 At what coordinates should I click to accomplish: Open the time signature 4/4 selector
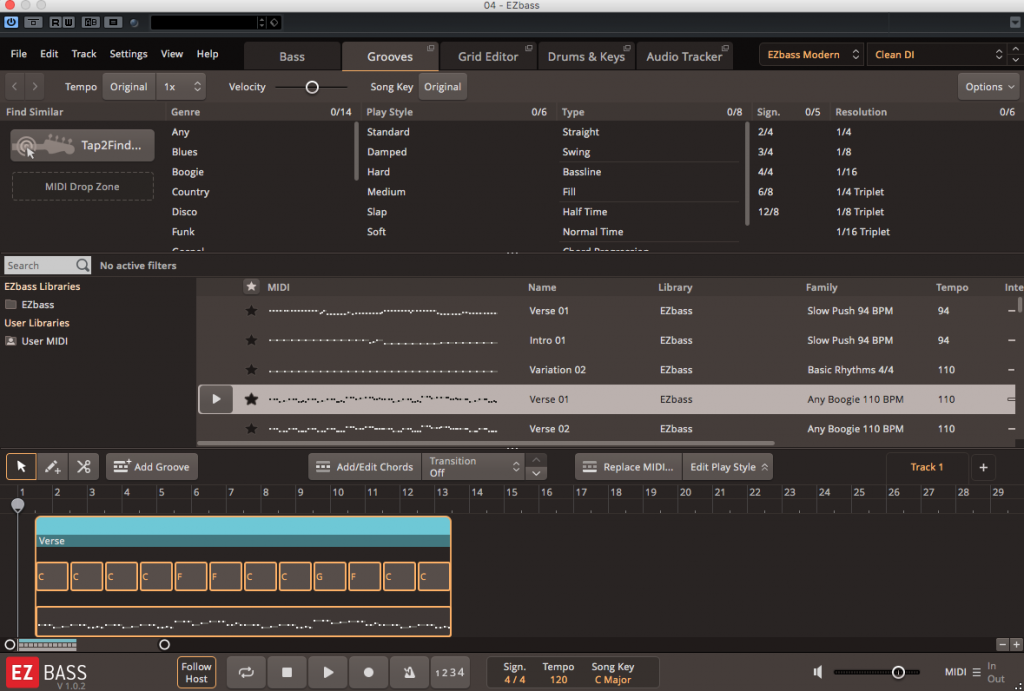coord(515,673)
